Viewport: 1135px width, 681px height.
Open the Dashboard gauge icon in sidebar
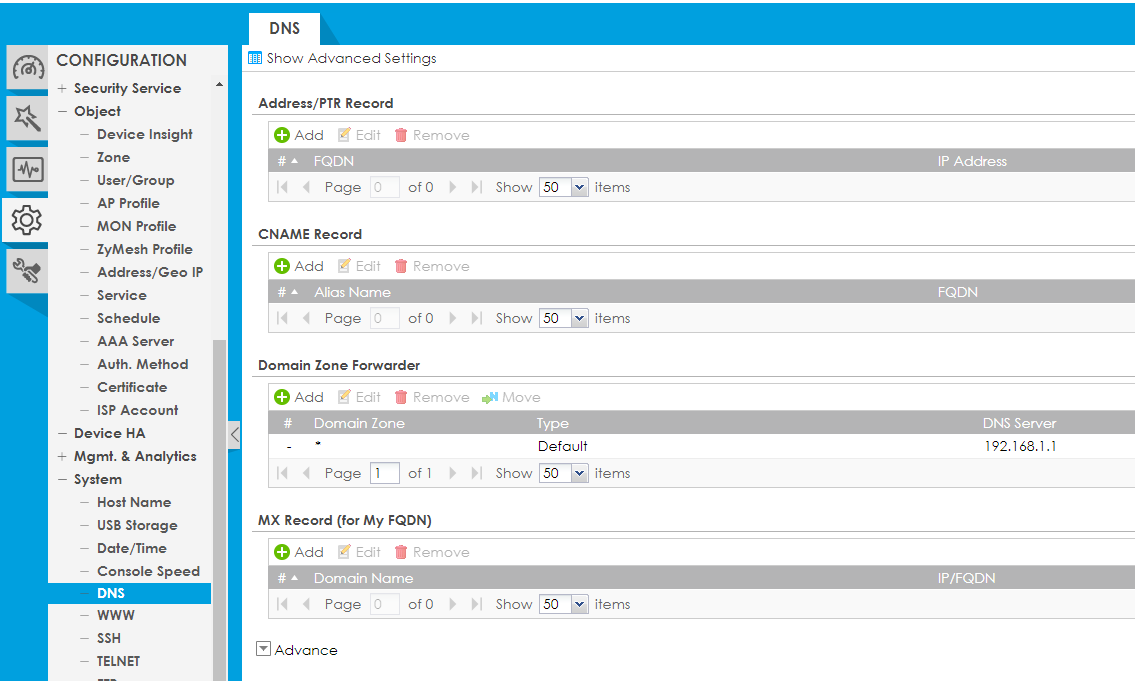point(27,69)
